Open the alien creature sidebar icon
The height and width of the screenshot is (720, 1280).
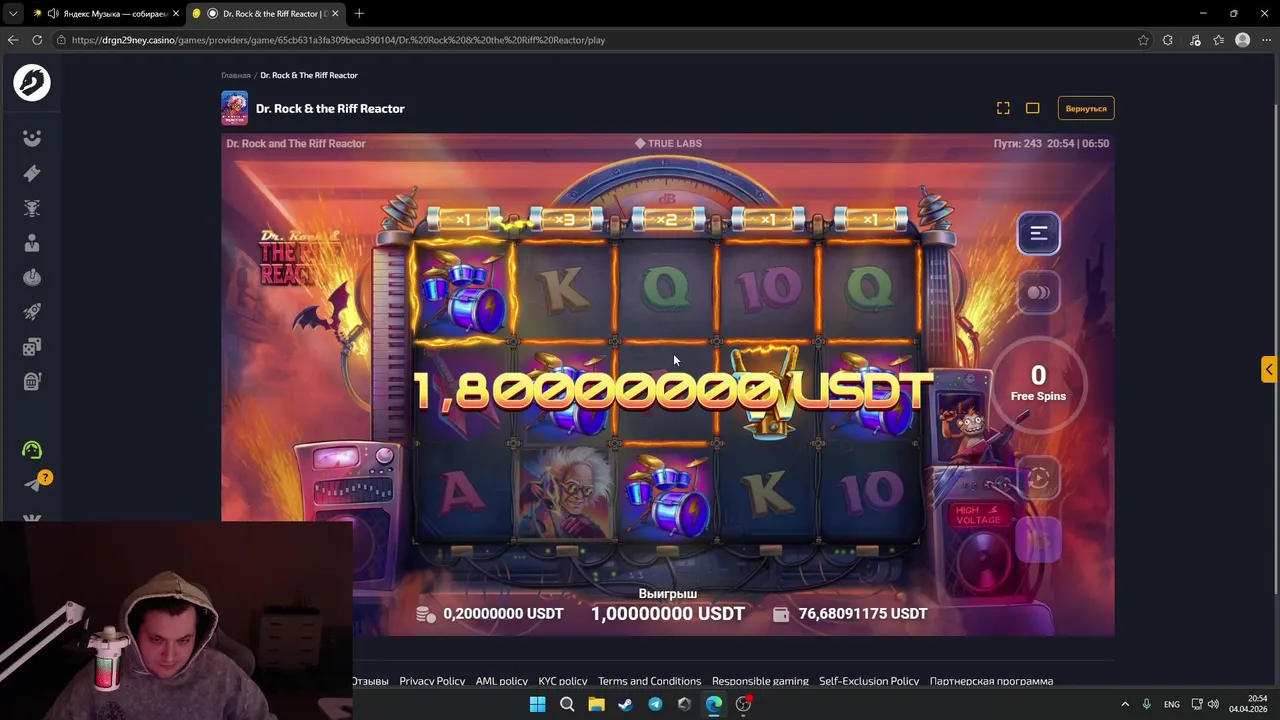click(32, 208)
